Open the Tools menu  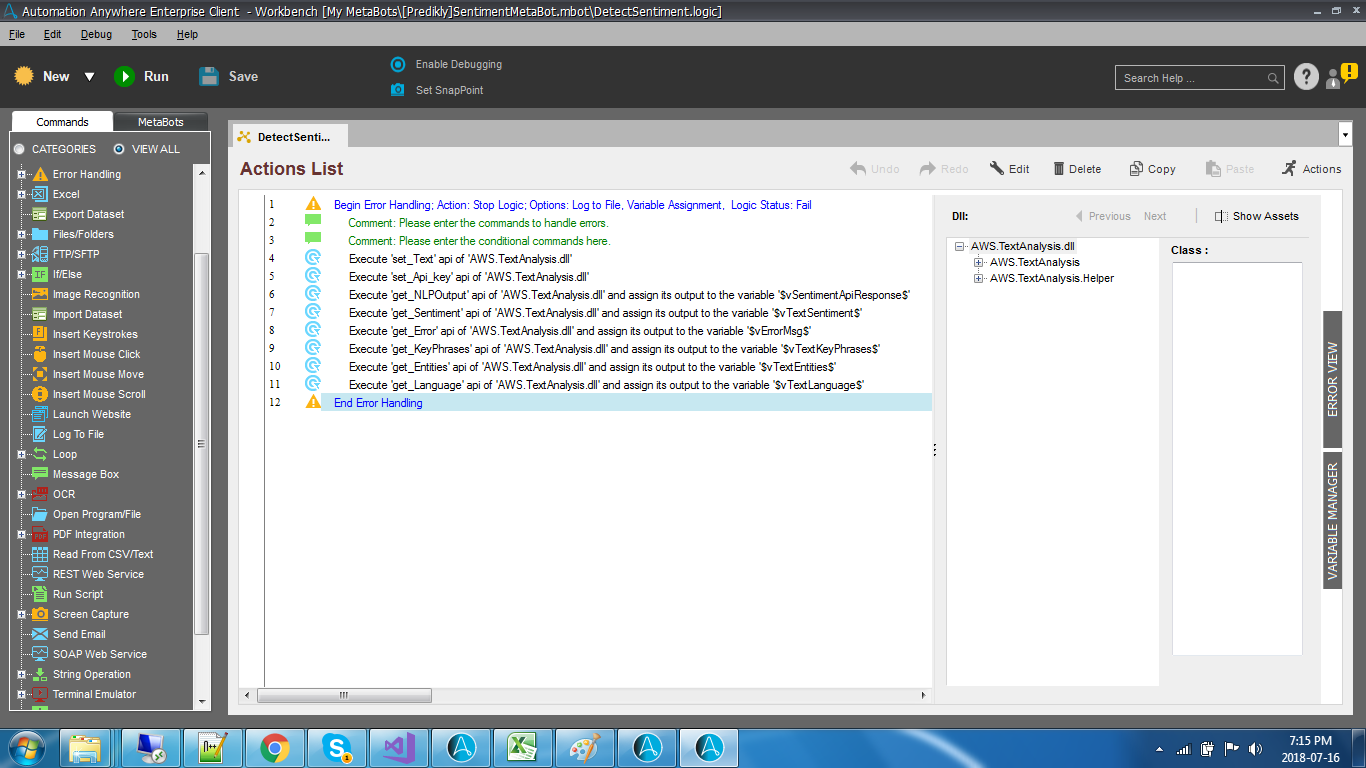(144, 34)
